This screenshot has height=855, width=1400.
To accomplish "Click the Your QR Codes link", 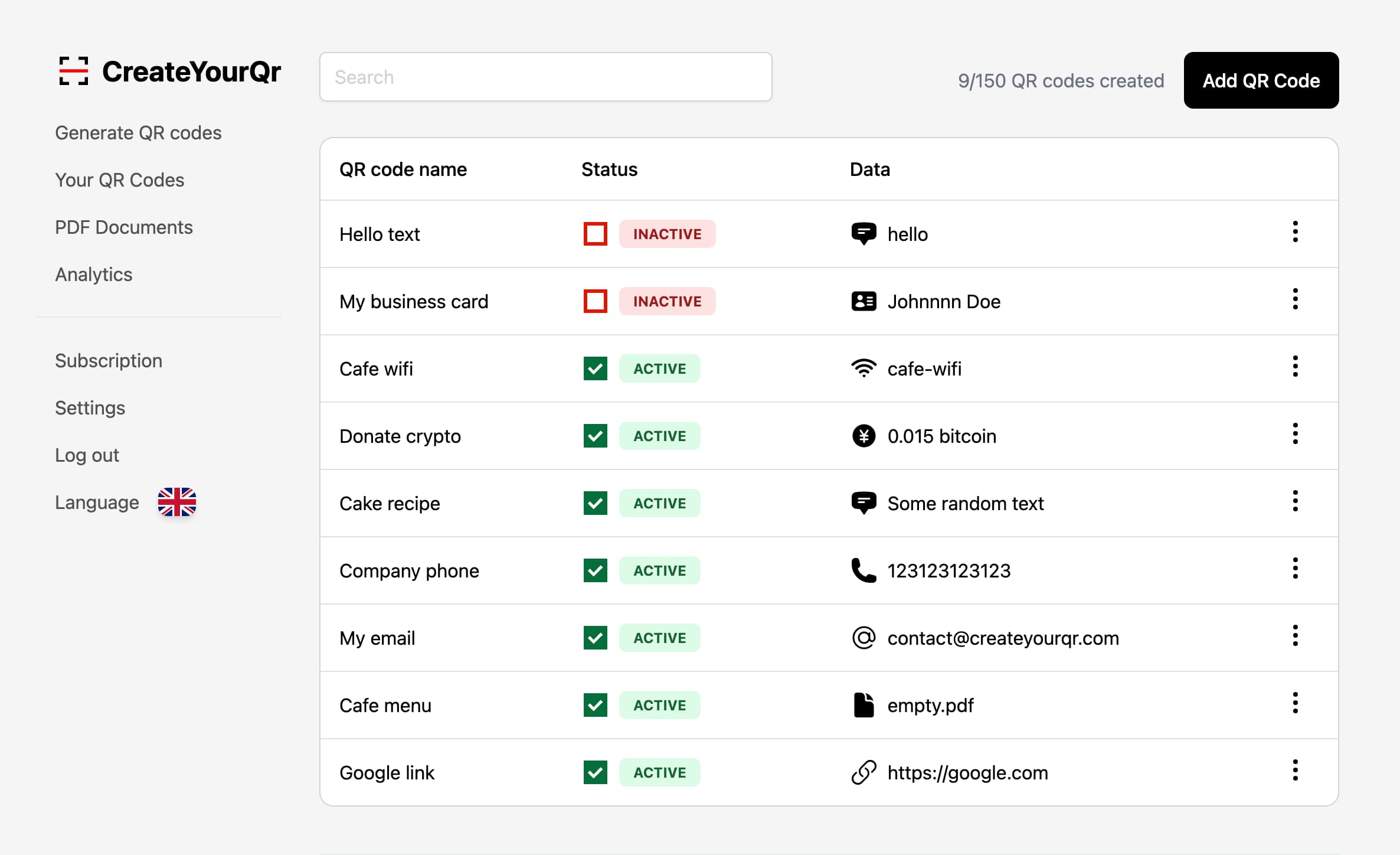I will [120, 180].
